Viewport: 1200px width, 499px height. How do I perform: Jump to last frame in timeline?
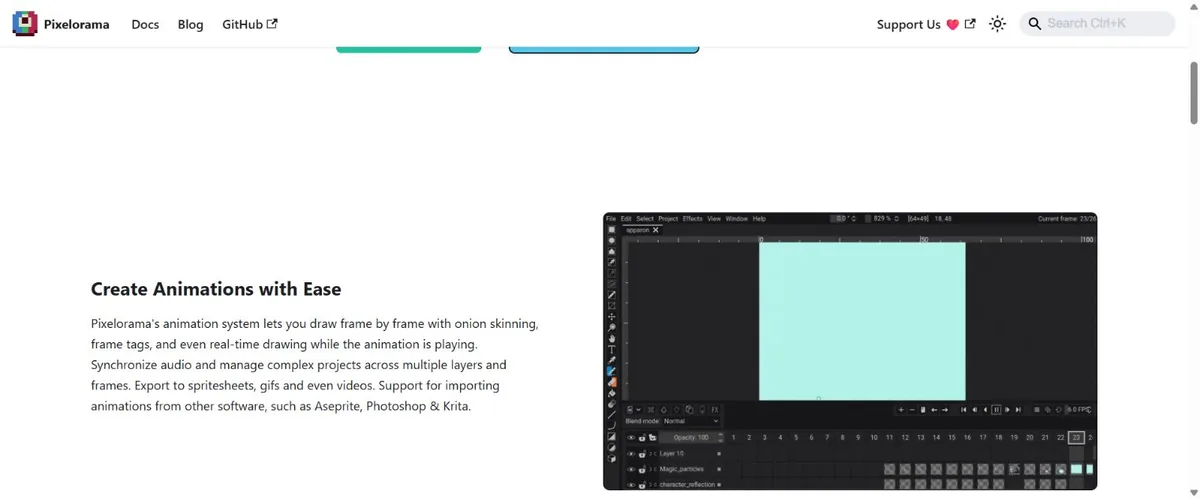[x=1018, y=410]
